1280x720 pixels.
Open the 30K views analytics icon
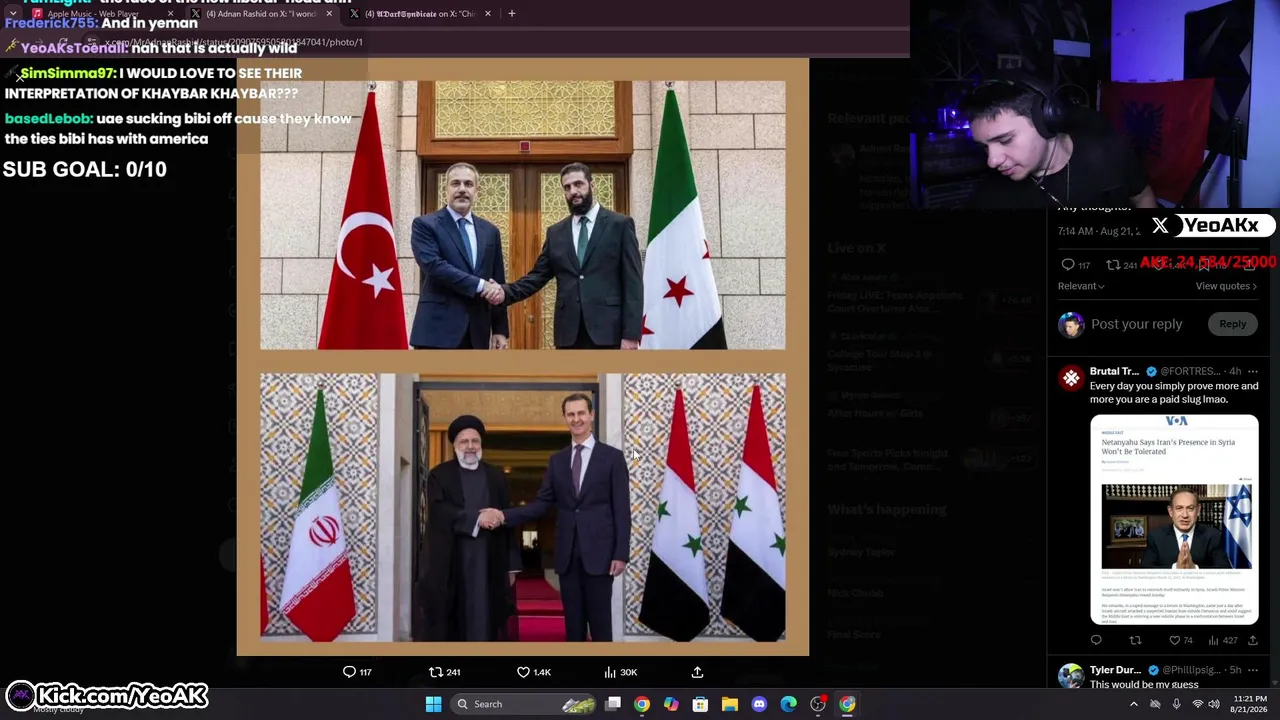pos(610,672)
